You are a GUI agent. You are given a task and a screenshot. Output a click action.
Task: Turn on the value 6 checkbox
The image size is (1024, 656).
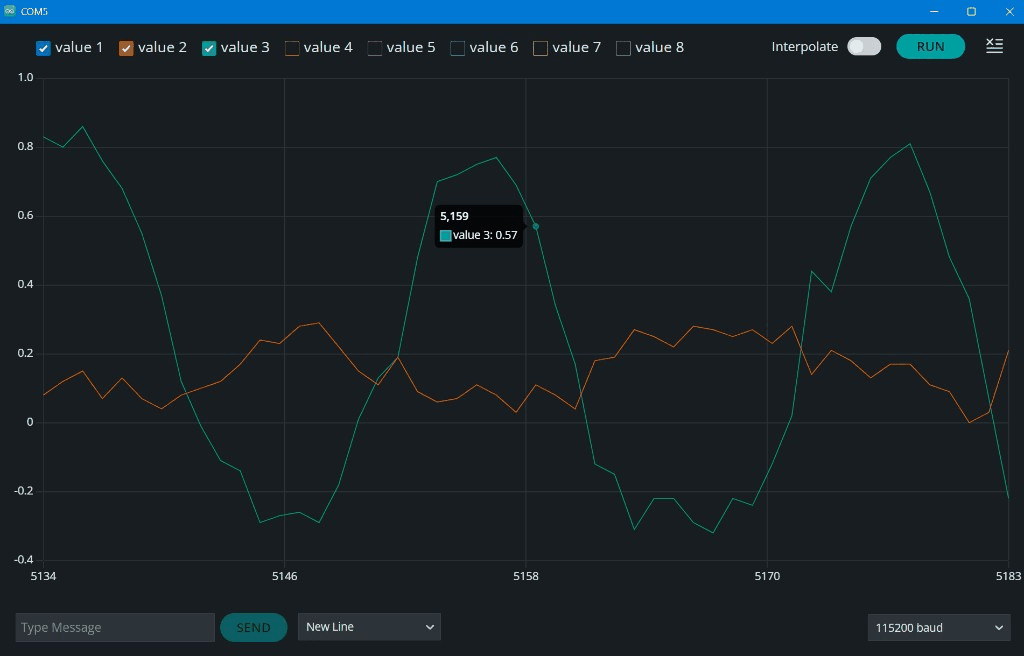point(458,48)
